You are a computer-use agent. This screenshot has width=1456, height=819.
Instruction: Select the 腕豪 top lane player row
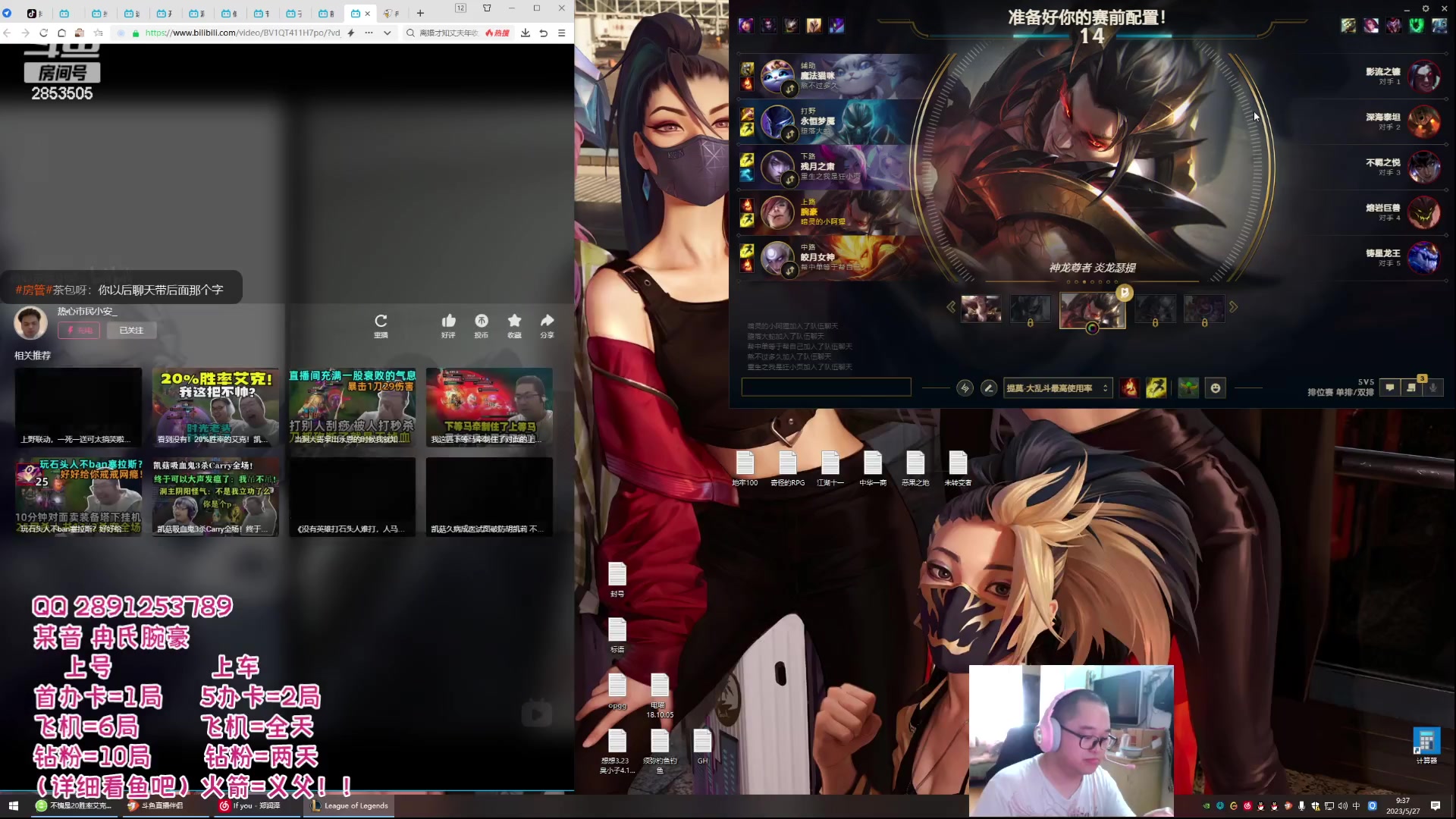[x=827, y=212]
